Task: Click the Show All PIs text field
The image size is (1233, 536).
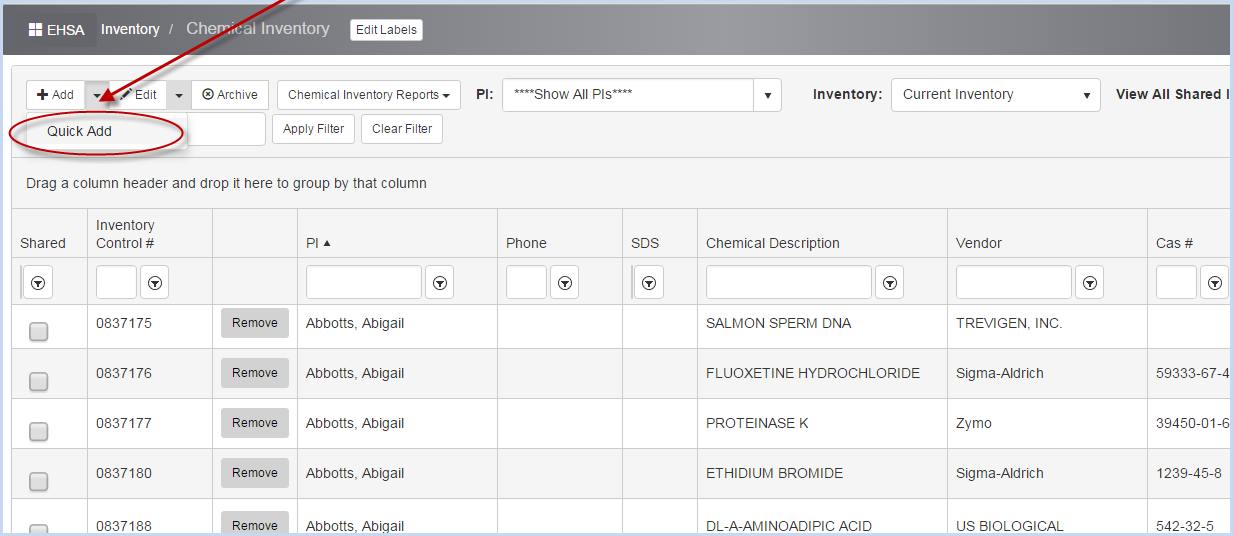Action: [628, 95]
